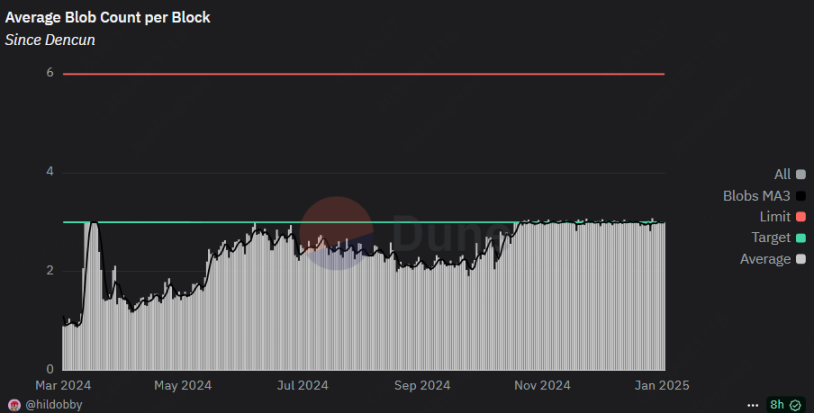Toggle the Target series legend label

(771, 238)
